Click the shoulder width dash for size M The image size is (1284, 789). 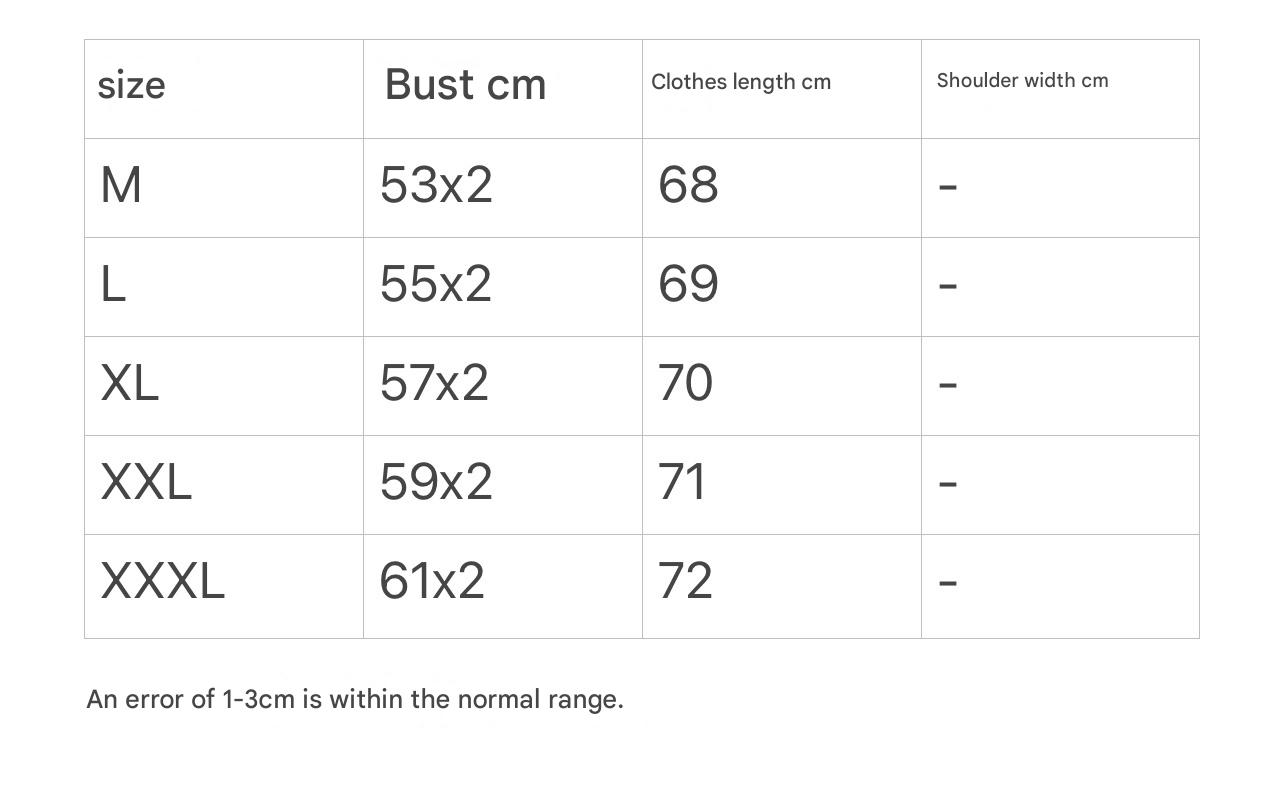(x=948, y=187)
